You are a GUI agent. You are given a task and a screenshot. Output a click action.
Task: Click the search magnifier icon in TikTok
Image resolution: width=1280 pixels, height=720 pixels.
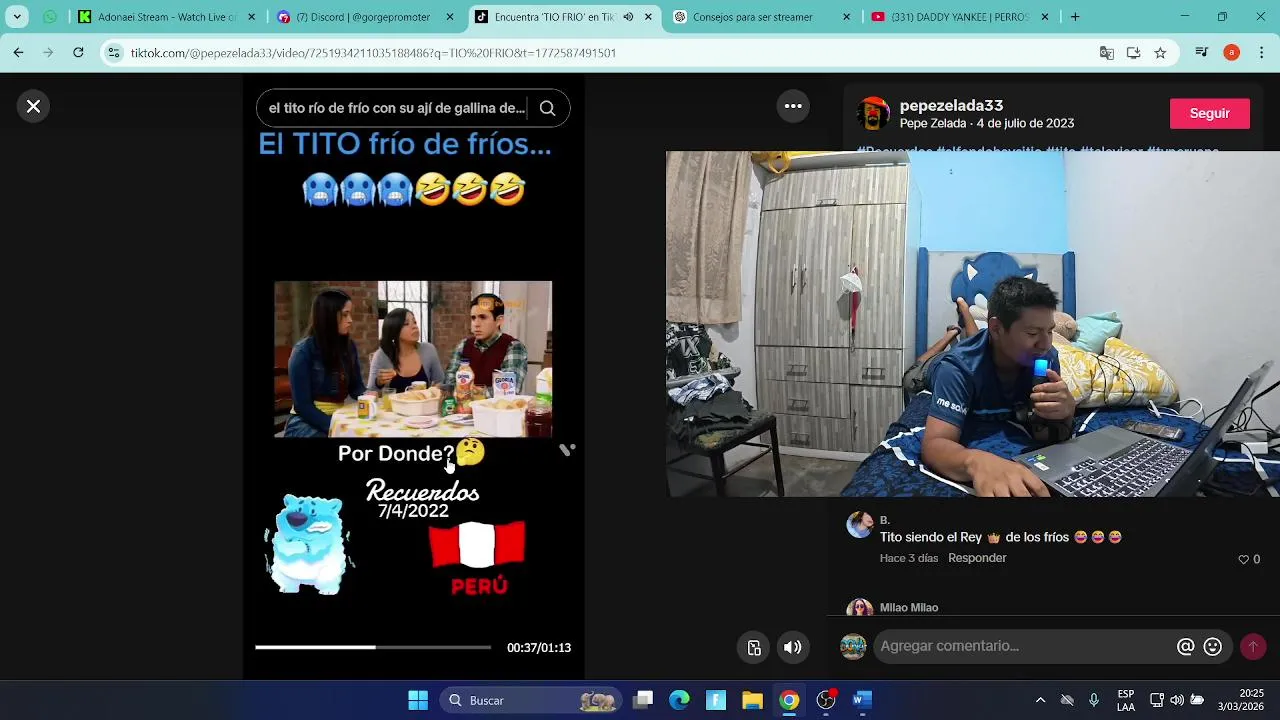coord(547,108)
